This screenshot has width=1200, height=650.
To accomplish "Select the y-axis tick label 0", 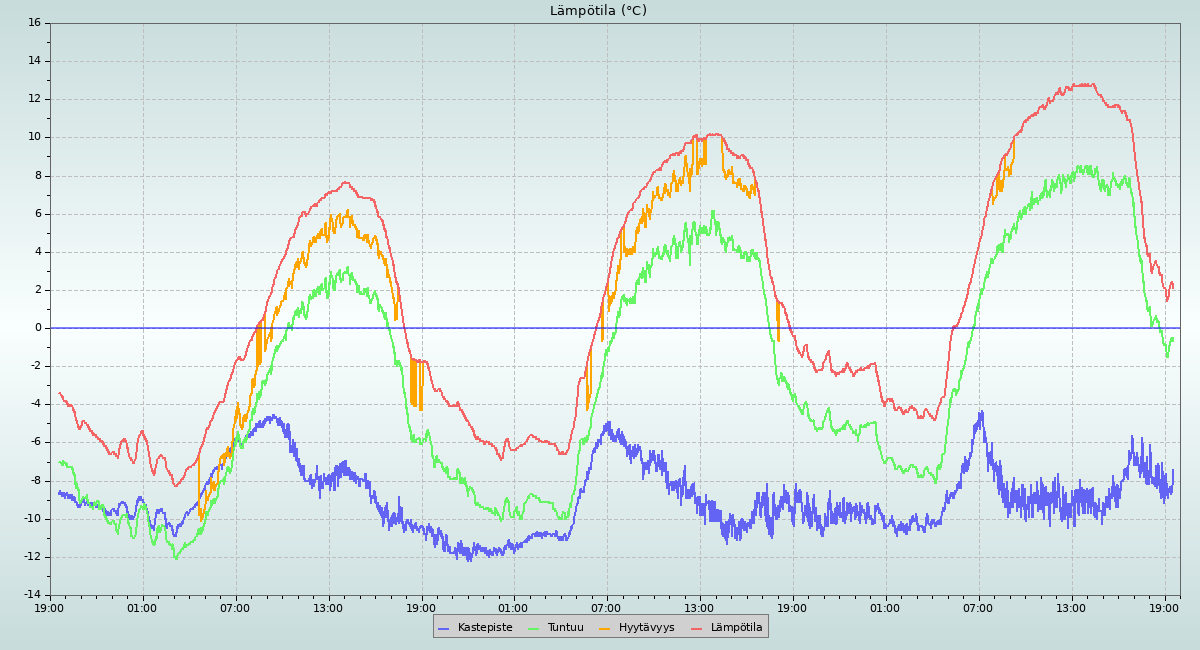I will [38, 328].
